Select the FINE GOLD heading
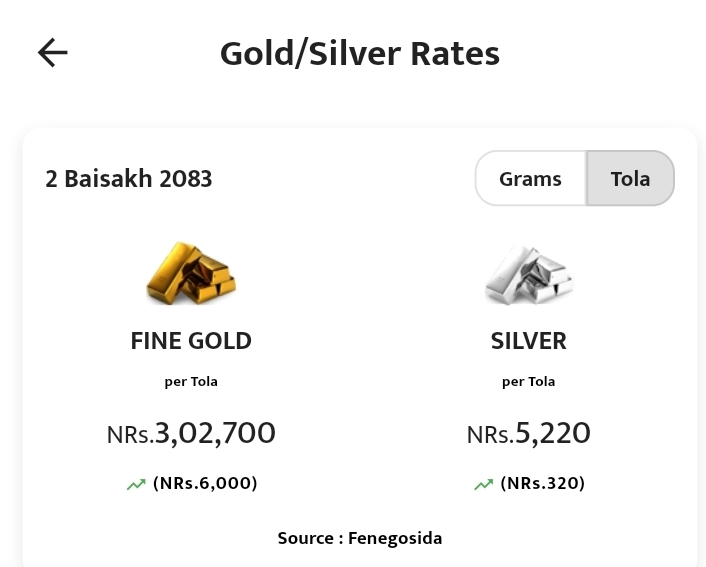706x567 pixels. [191, 341]
